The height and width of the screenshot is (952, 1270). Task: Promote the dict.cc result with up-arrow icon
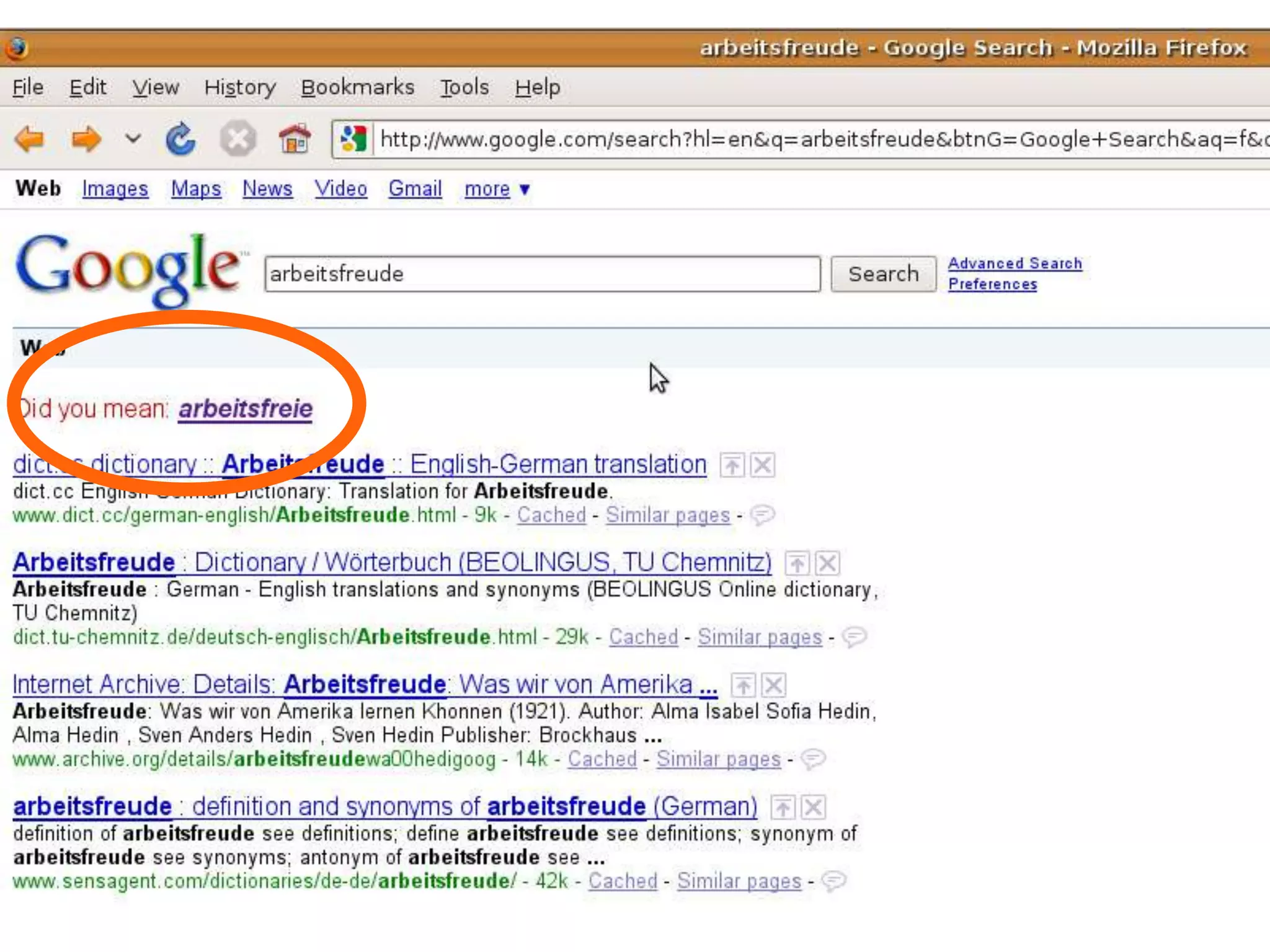[732, 464]
